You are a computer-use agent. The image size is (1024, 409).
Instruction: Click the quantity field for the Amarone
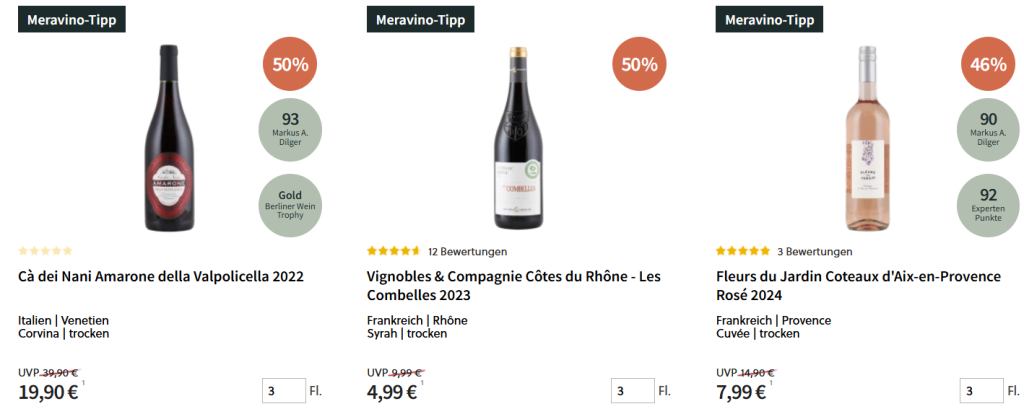[283, 391]
